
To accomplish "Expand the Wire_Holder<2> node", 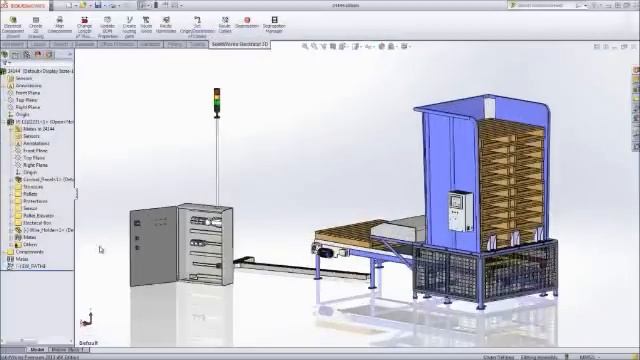I will pyautogui.click(x=11, y=230).
